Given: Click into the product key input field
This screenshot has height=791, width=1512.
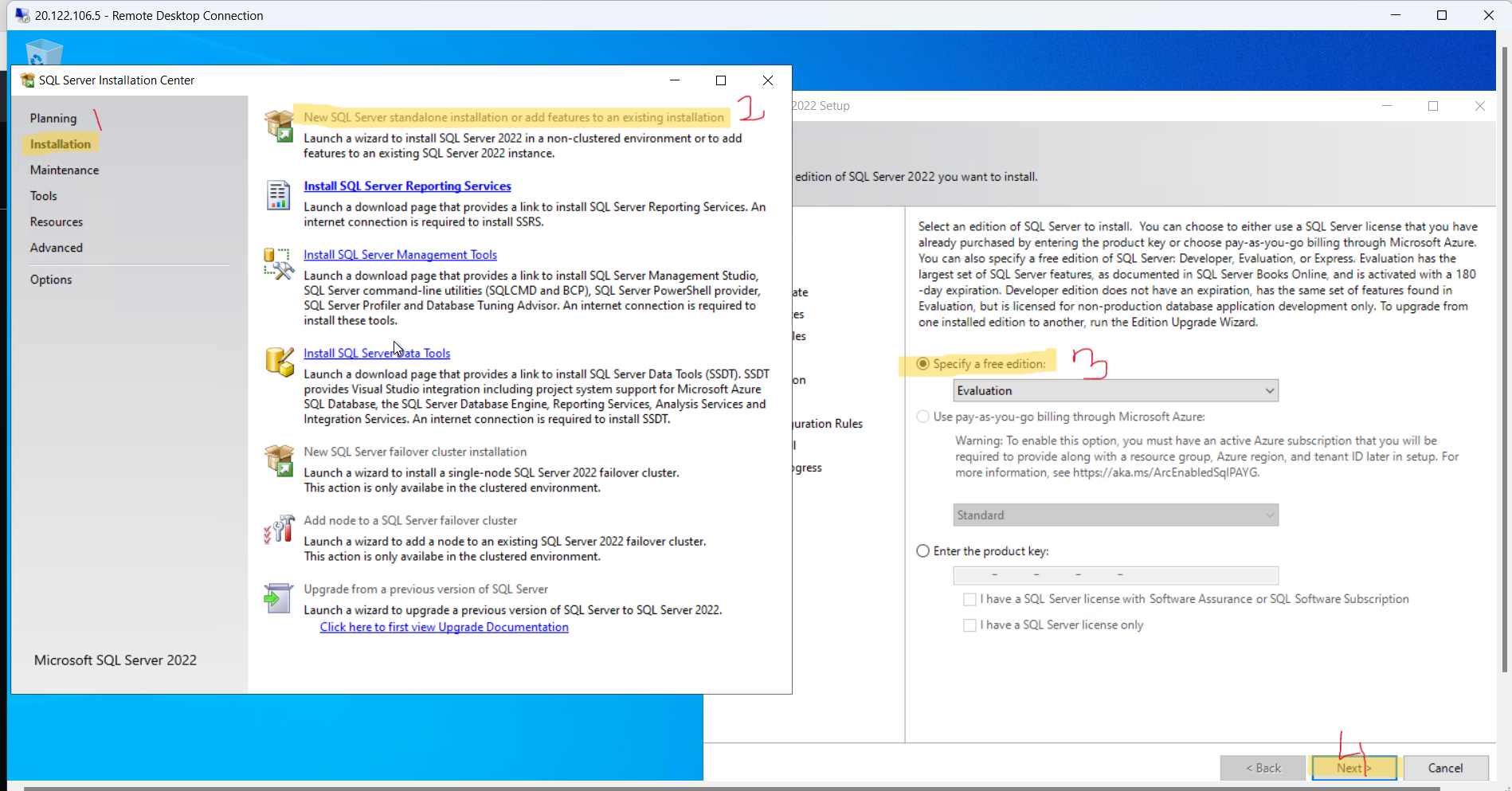Looking at the screenshot, I should click(x=1115, y=575).
